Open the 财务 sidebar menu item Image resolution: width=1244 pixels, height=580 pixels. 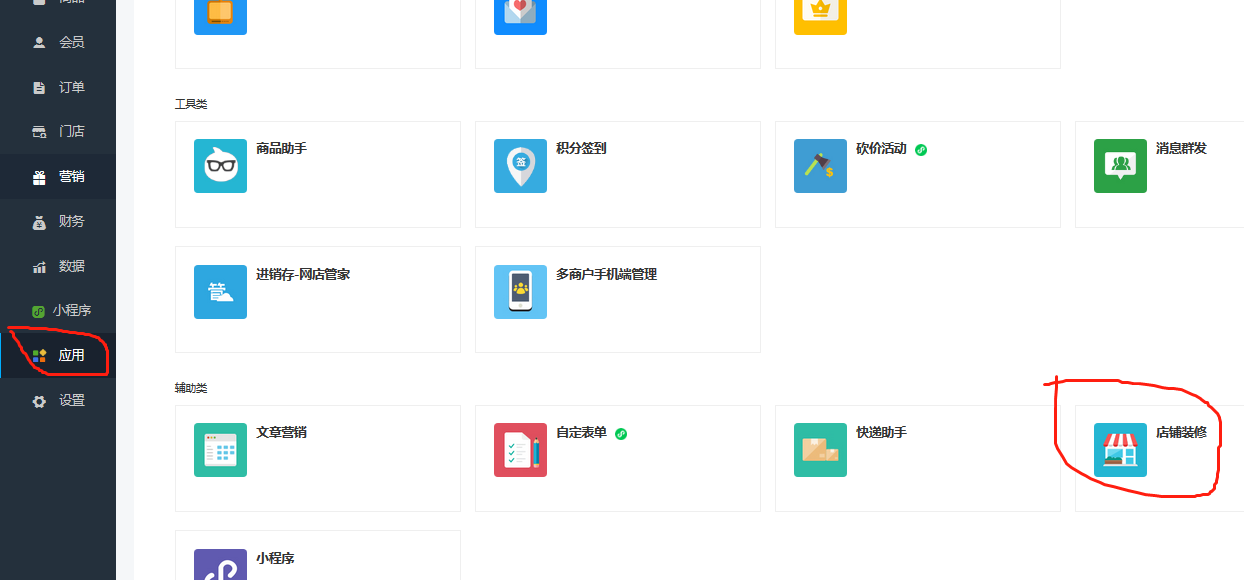point(58,221)
